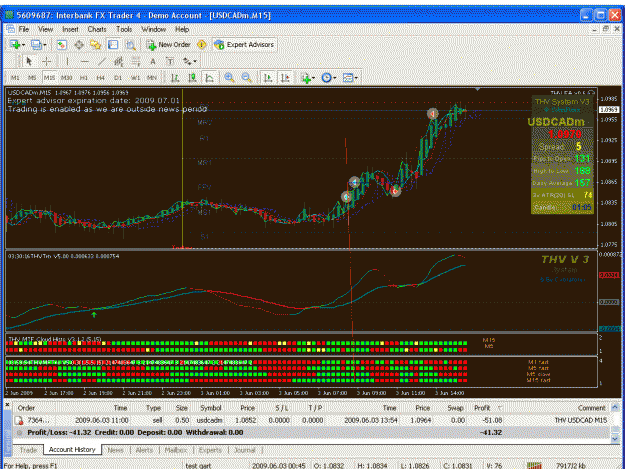Select the equidistant channel tool
The image size is (625, 469).
tap(118, 61)
